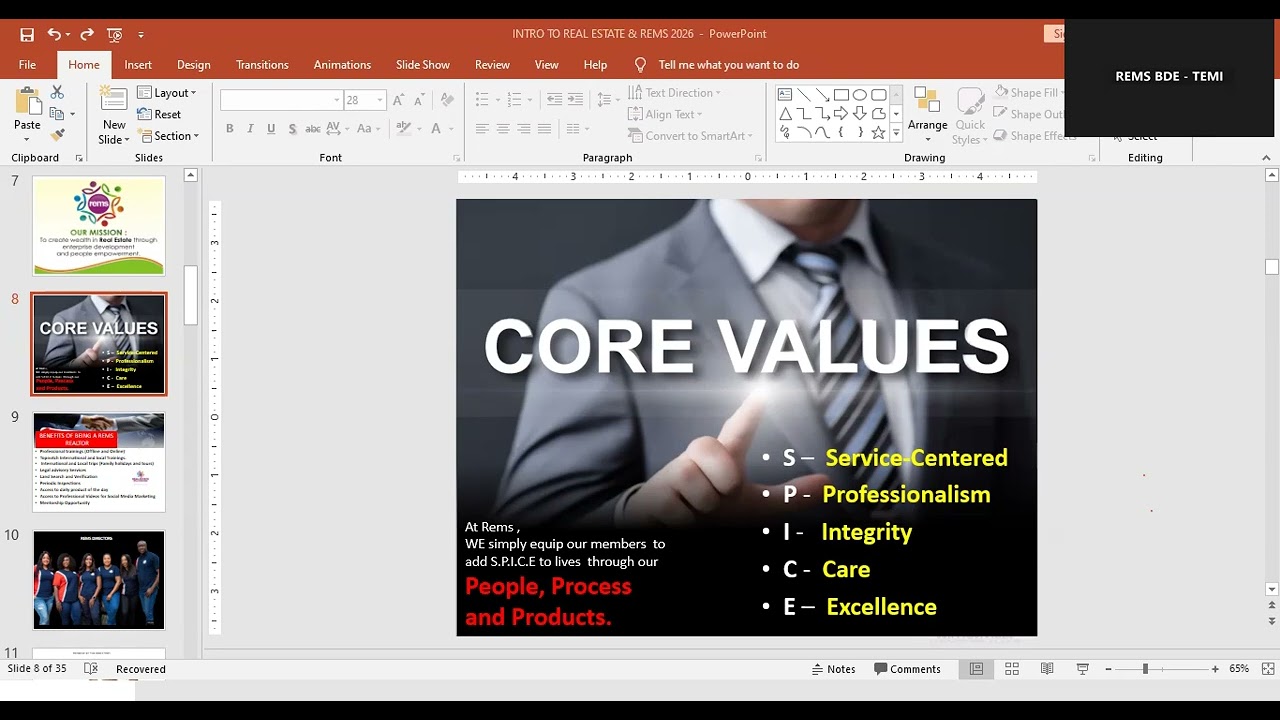Center the text alignment
This screenshot has height=720, width=1280.
click(x=503, y=129)
